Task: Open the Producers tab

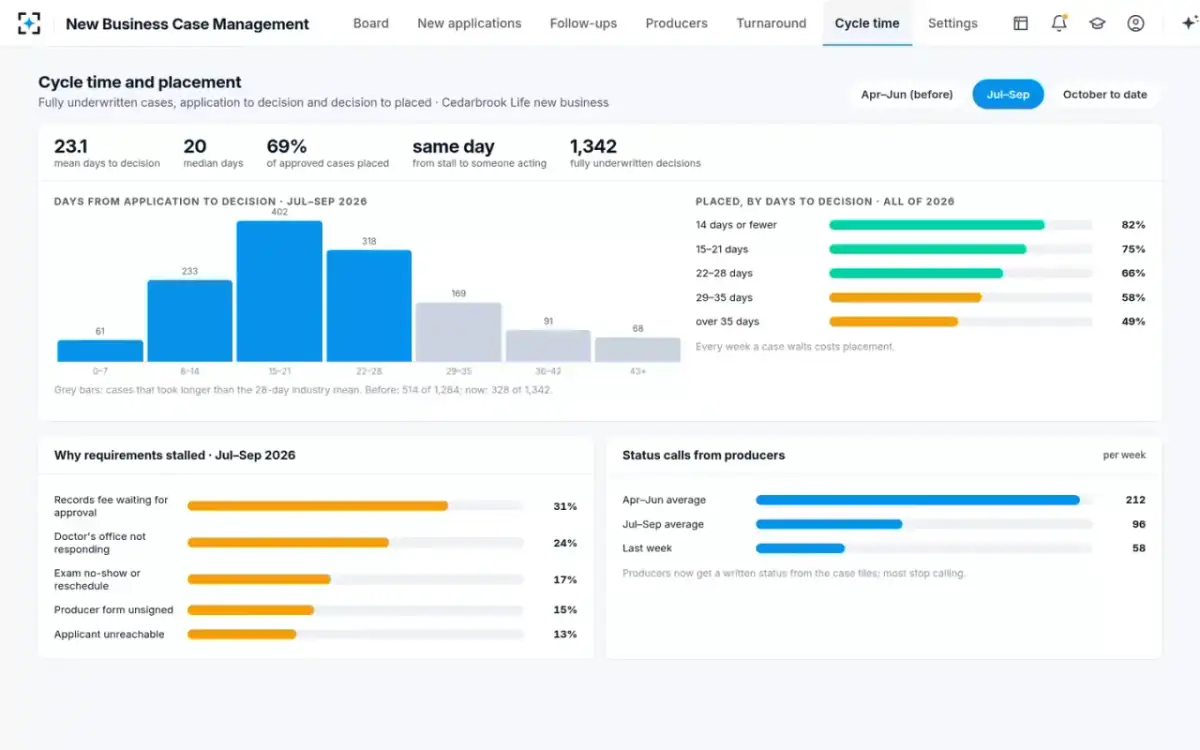Action: pyautogui.click(x=677, y=23)
